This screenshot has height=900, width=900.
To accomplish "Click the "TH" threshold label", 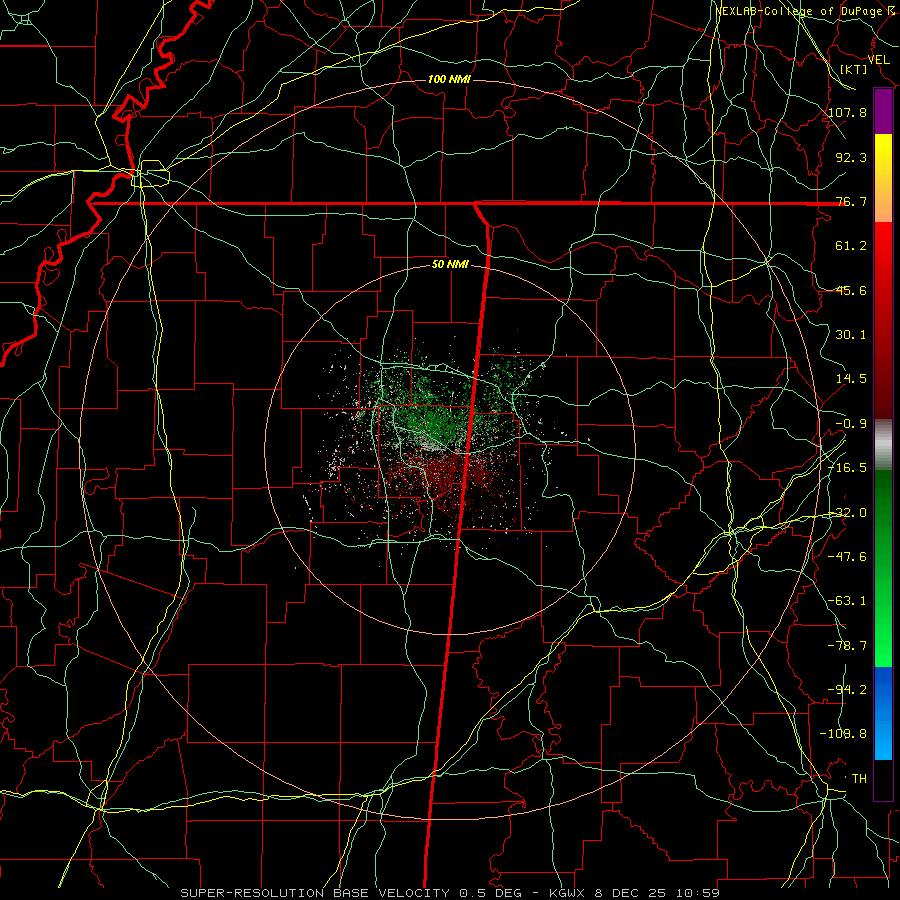I will 859,779.
